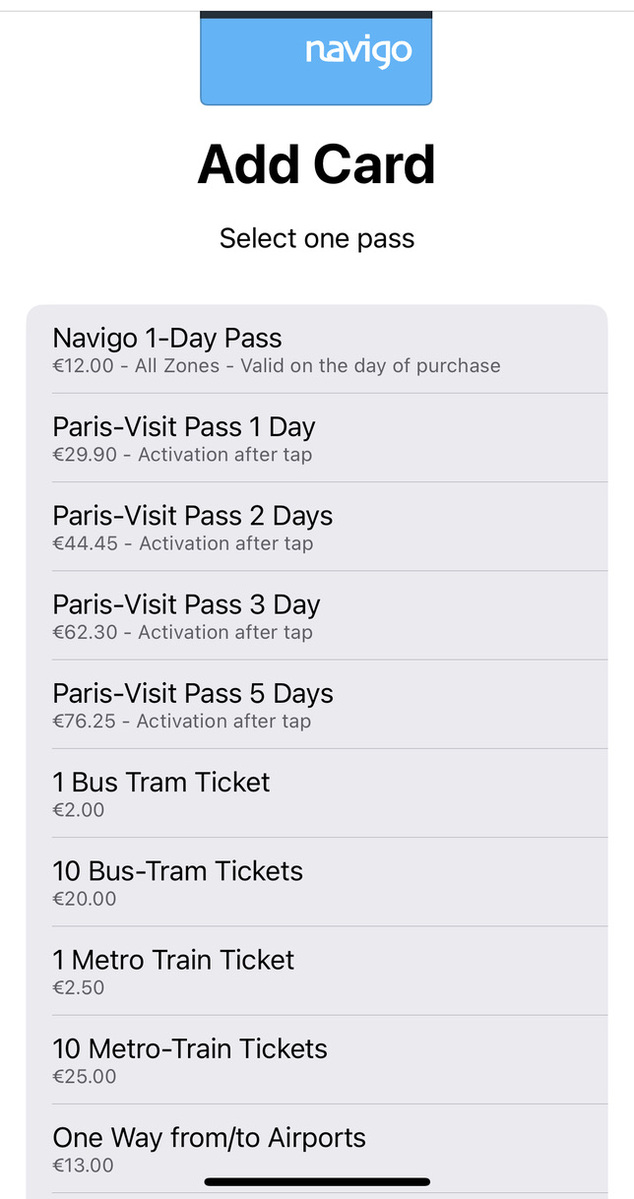Tap the blue Navigo card image
634x1199 pixels.
316,57
